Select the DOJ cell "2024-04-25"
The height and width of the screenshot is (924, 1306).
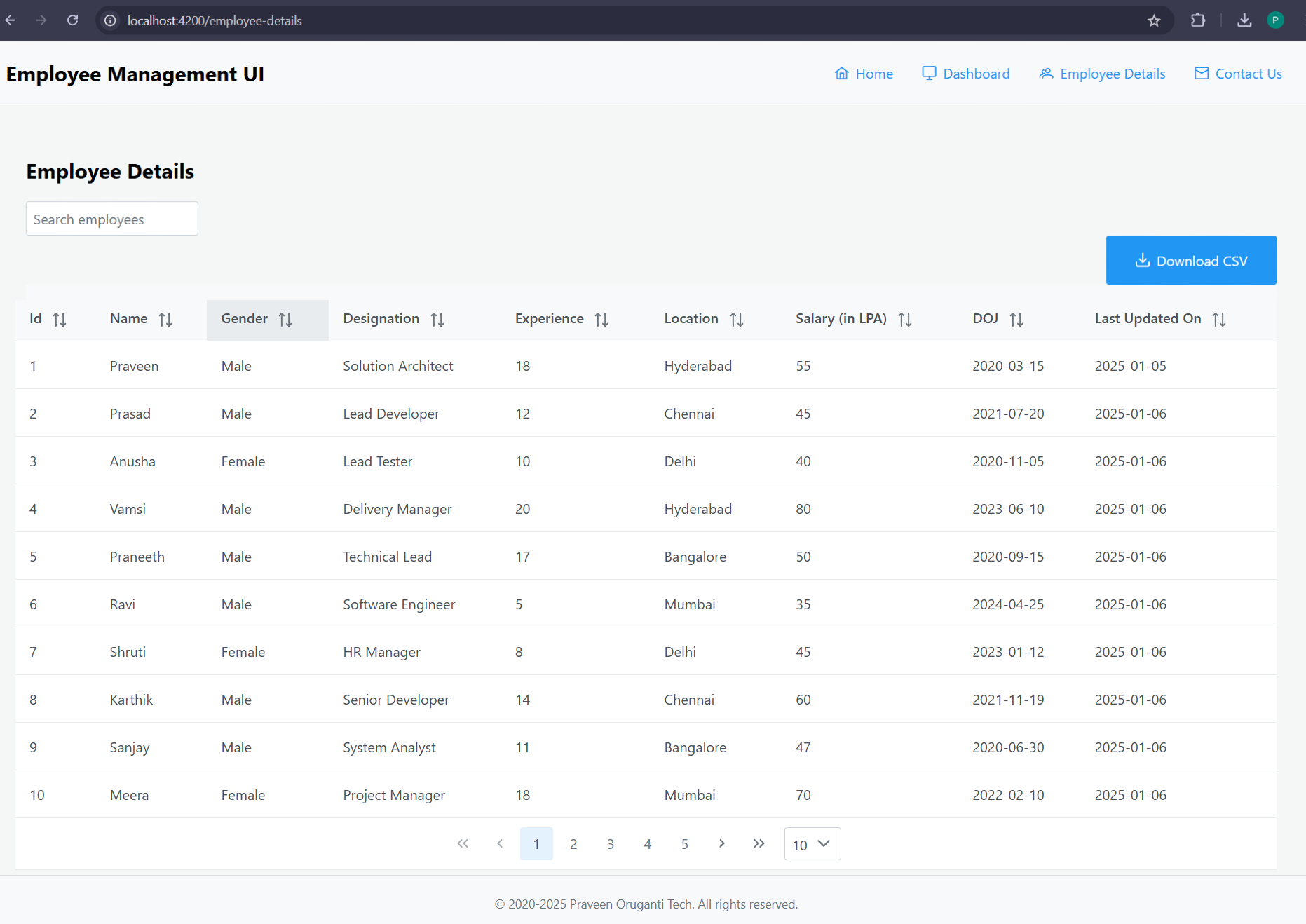tap(1008, 604)
